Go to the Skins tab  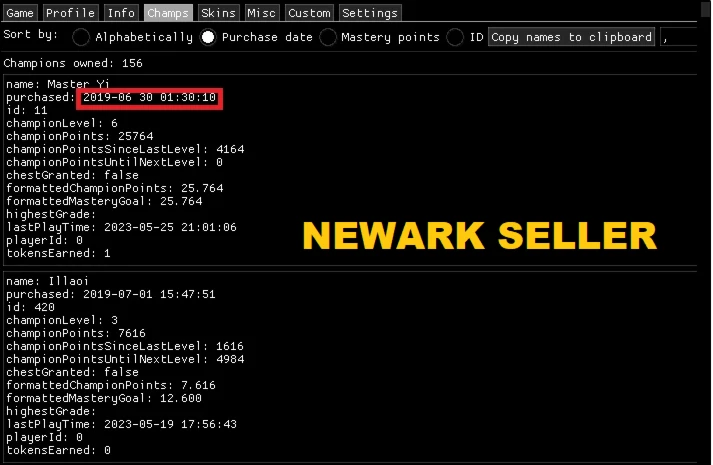point(219,13)
